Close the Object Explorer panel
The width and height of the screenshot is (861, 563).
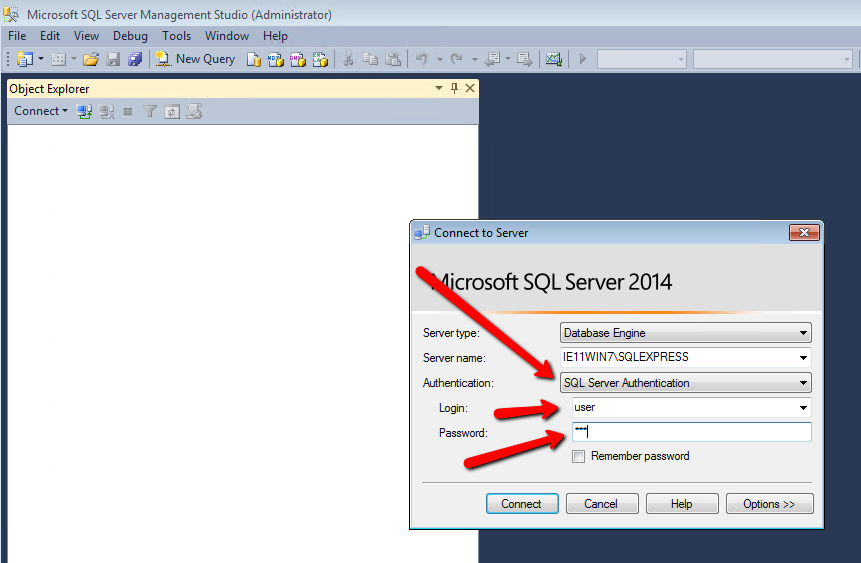click(x=470, y=88)
